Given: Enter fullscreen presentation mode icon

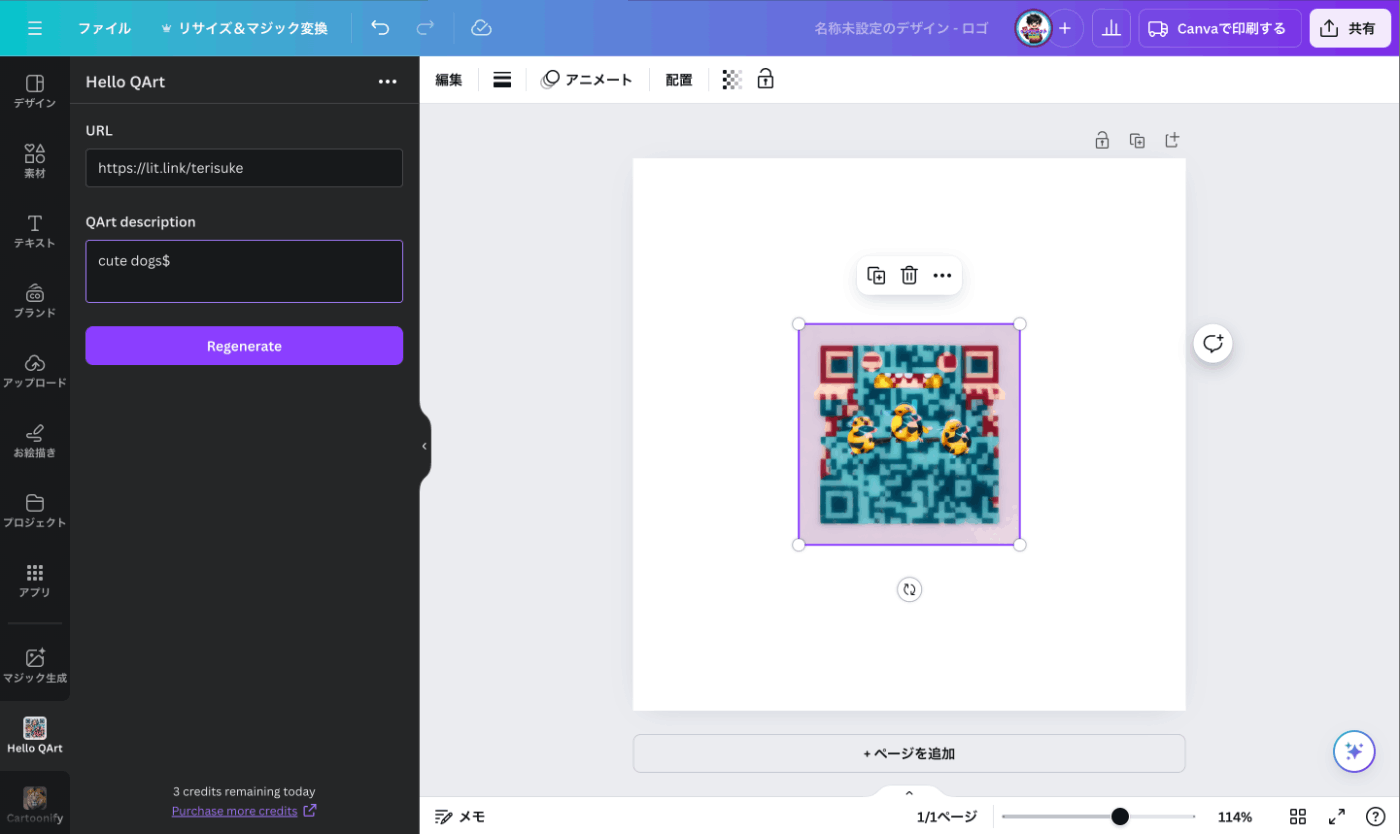Looking at the screenshot, I should click(x=1337, y=817).
